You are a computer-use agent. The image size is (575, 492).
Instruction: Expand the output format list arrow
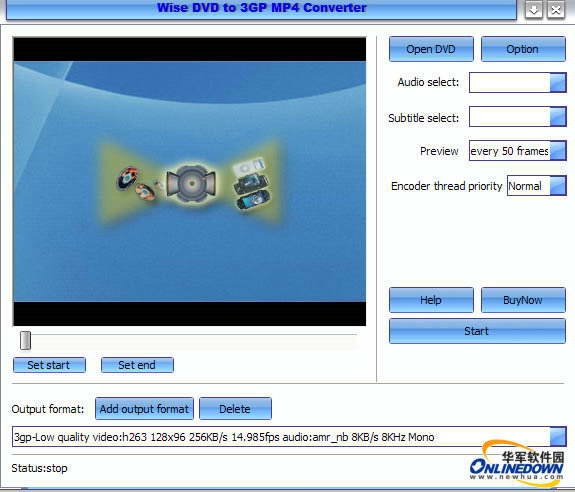(x=558, y=437)
